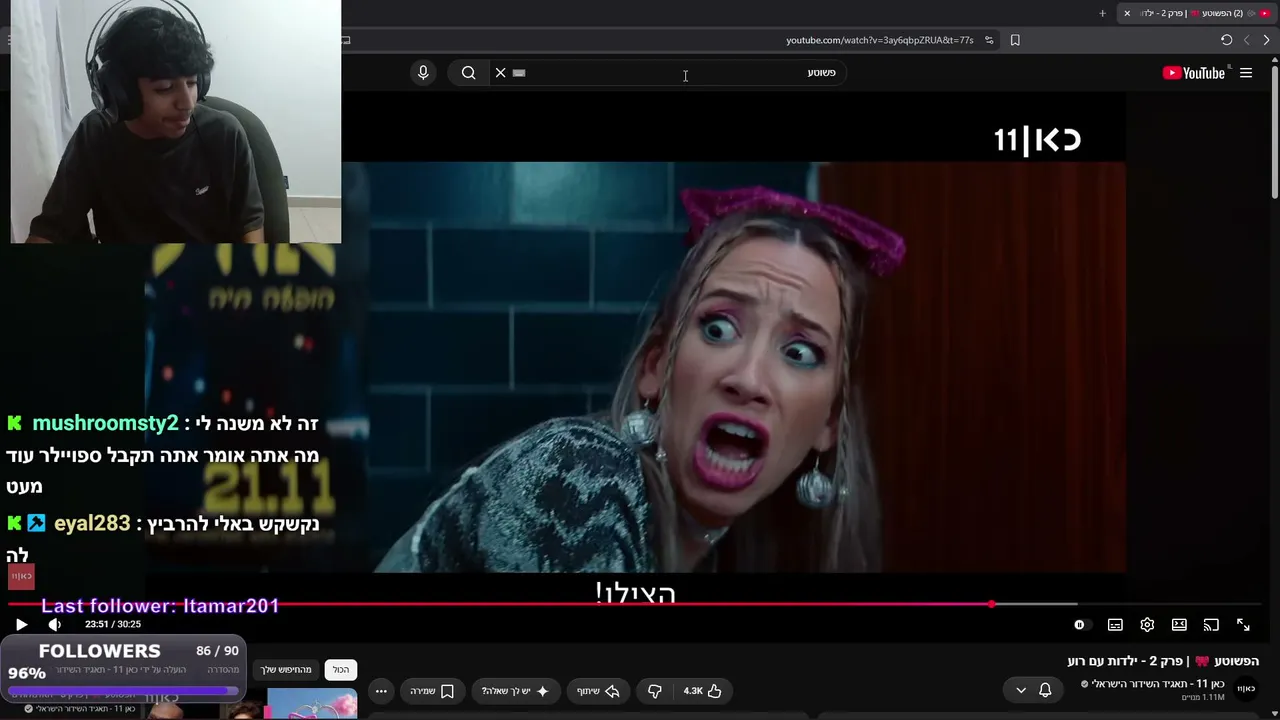Image resolution: width=1280 pixels, height=720 pixels.
Task: Click the voice search microphone icon
Action: coord(423,72)
